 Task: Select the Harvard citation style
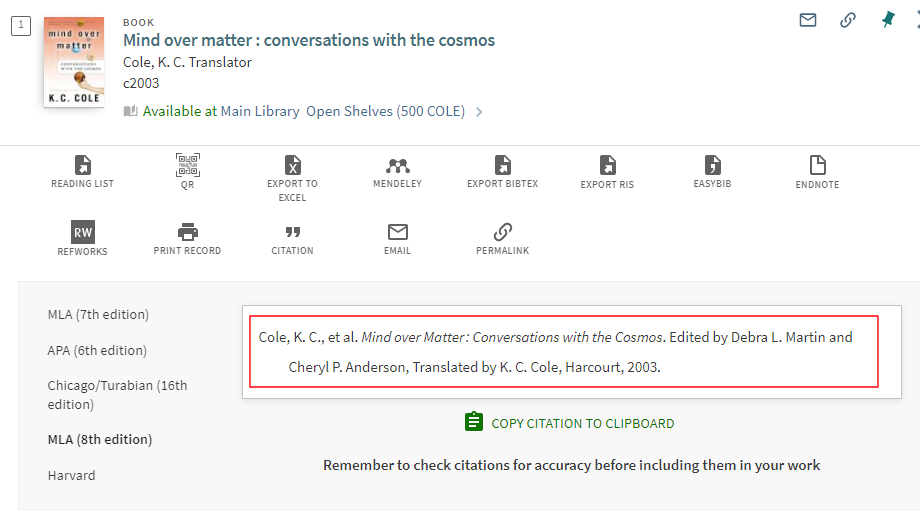click(71, 475)
